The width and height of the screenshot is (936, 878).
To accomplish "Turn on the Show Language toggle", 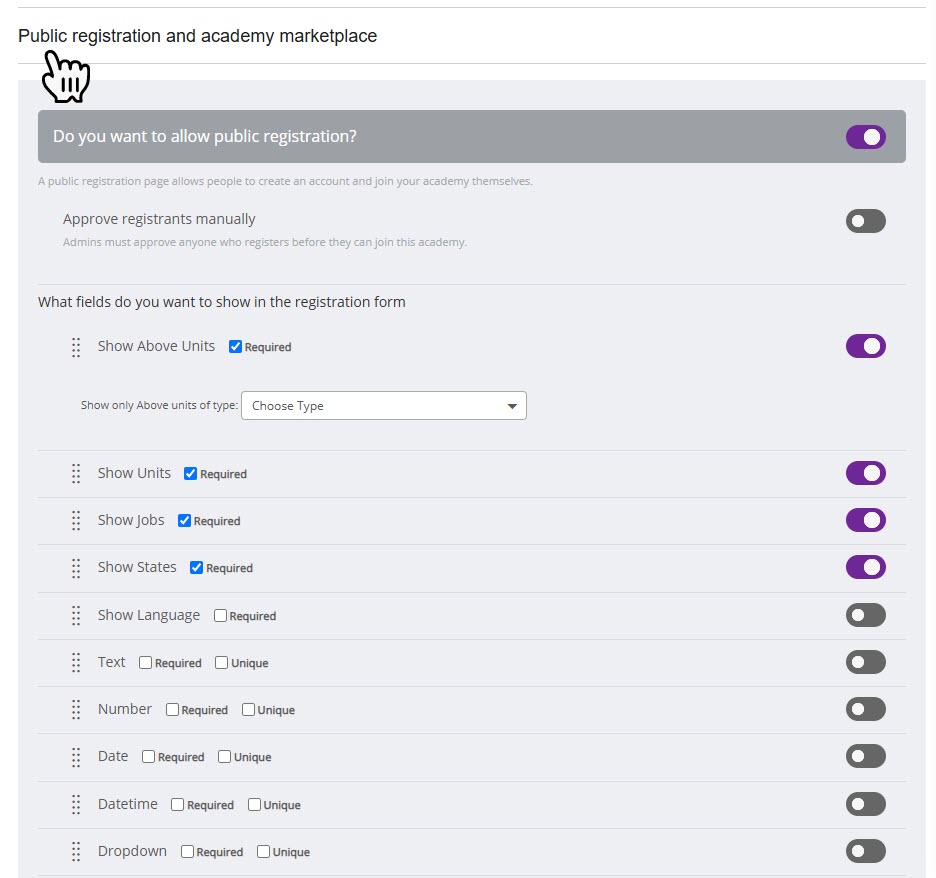I will (865, 615).
